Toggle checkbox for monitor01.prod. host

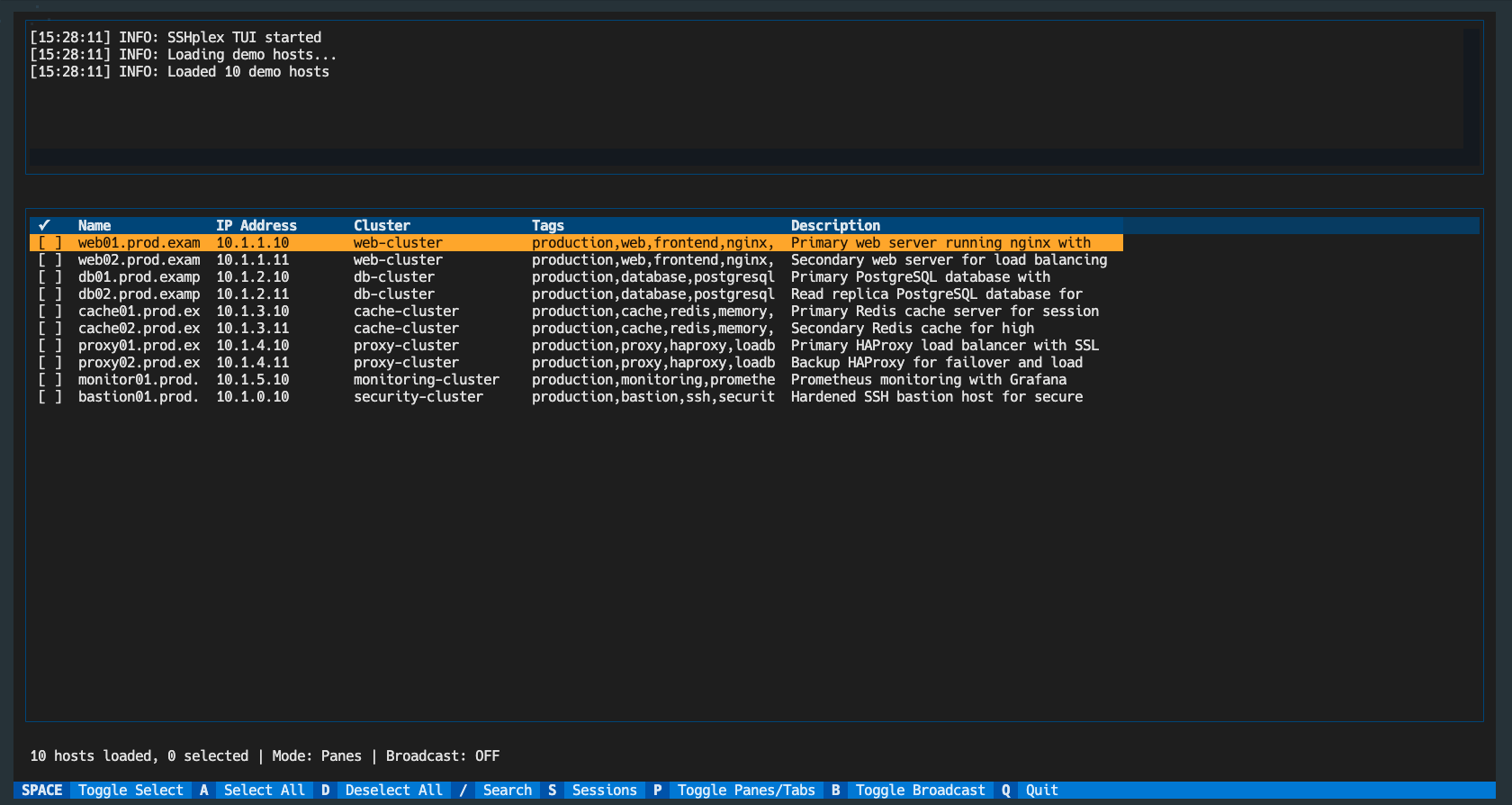pos(49,380)
